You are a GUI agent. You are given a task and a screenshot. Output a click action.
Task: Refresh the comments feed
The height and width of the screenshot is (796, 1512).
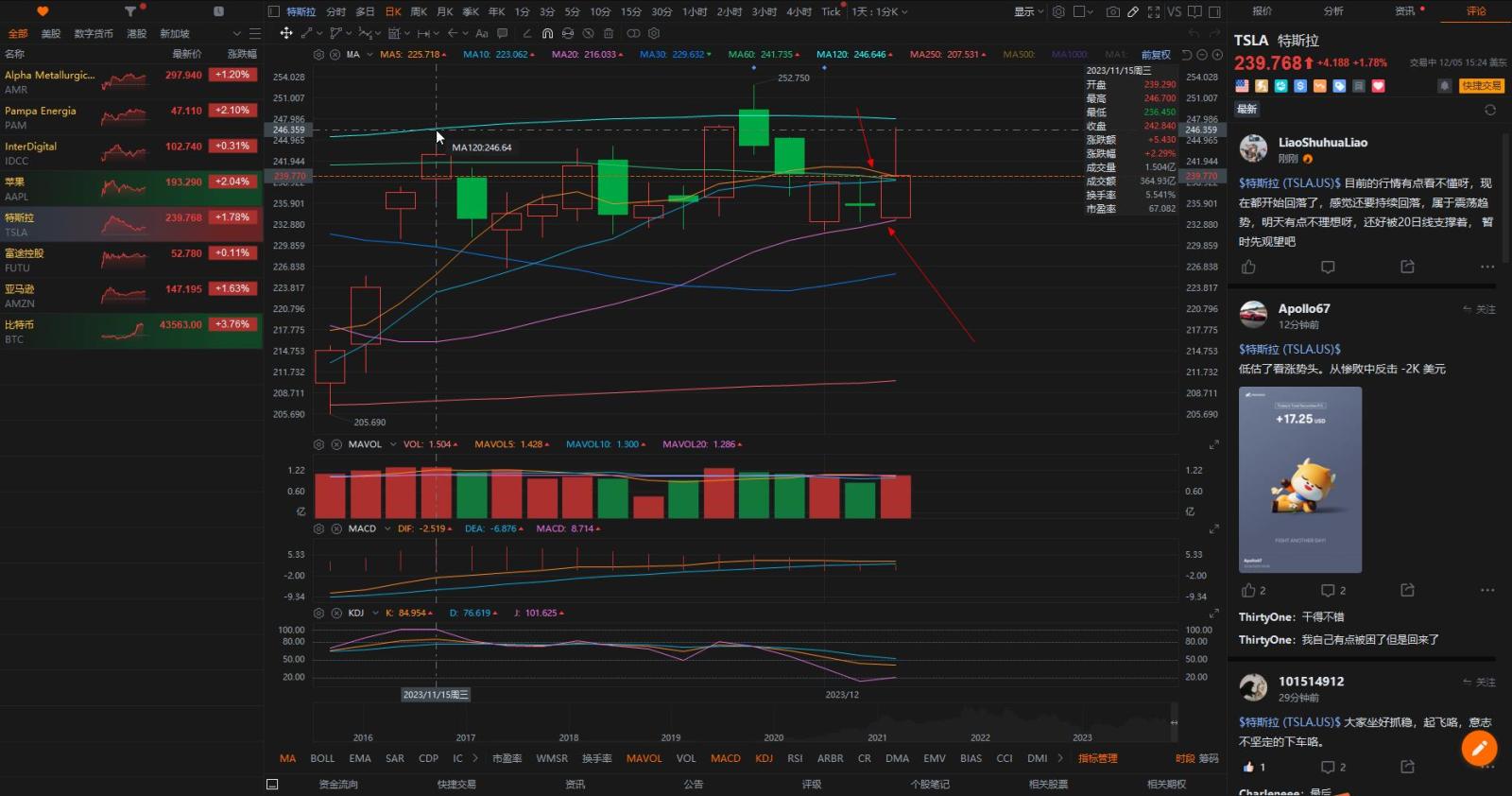coord(1490,110)
